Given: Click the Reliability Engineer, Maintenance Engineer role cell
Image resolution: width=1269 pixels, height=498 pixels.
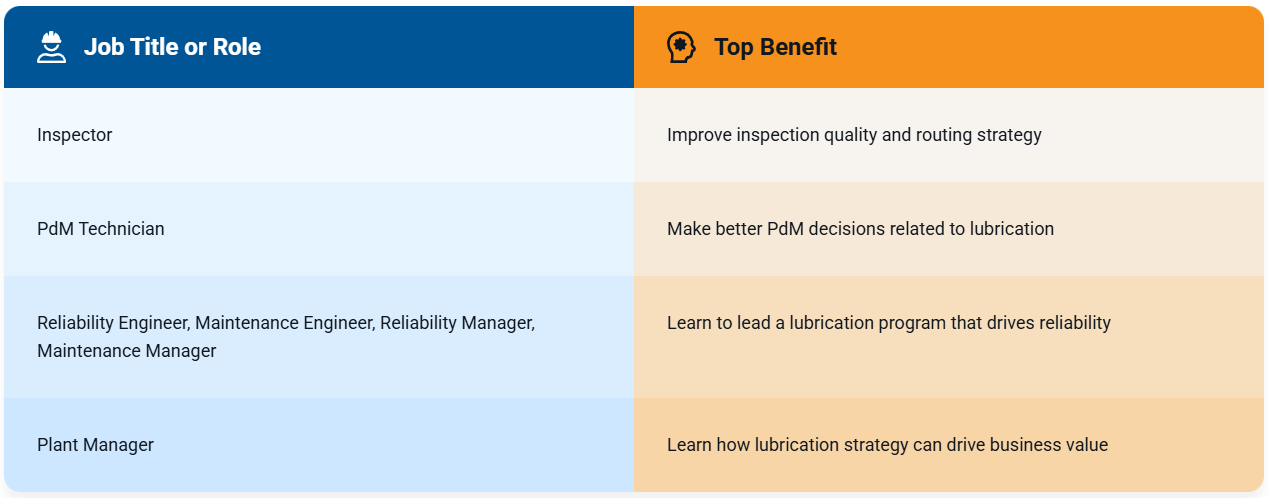Looking at the screenshot, I should click(x=319, y=337).
